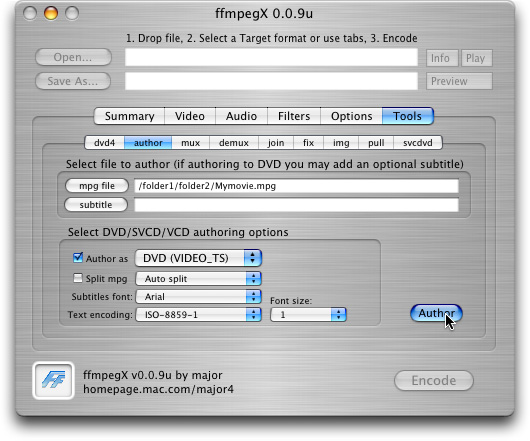Enable the Author as checkbox
Screen dimensions: 530x441
(x=78, y=258)
